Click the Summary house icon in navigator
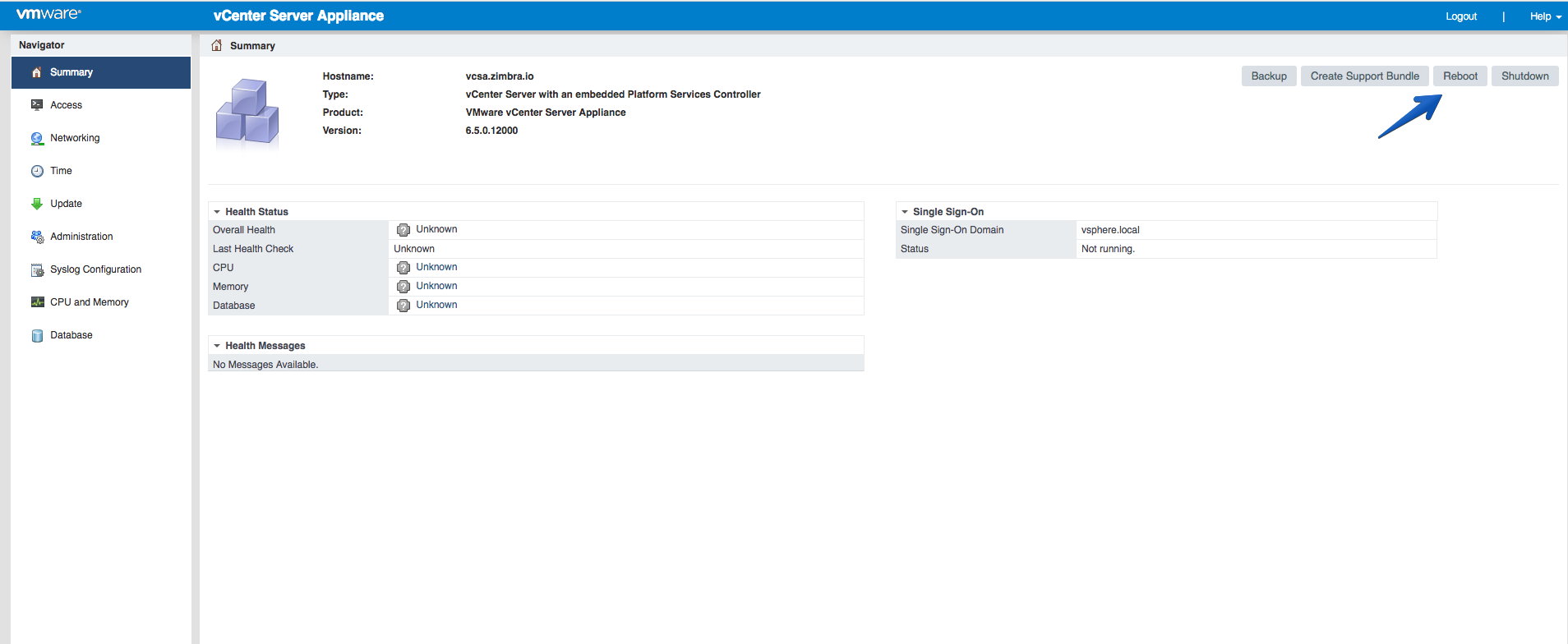Viewport: 1568px width, 644px height. tap(36, 72)
